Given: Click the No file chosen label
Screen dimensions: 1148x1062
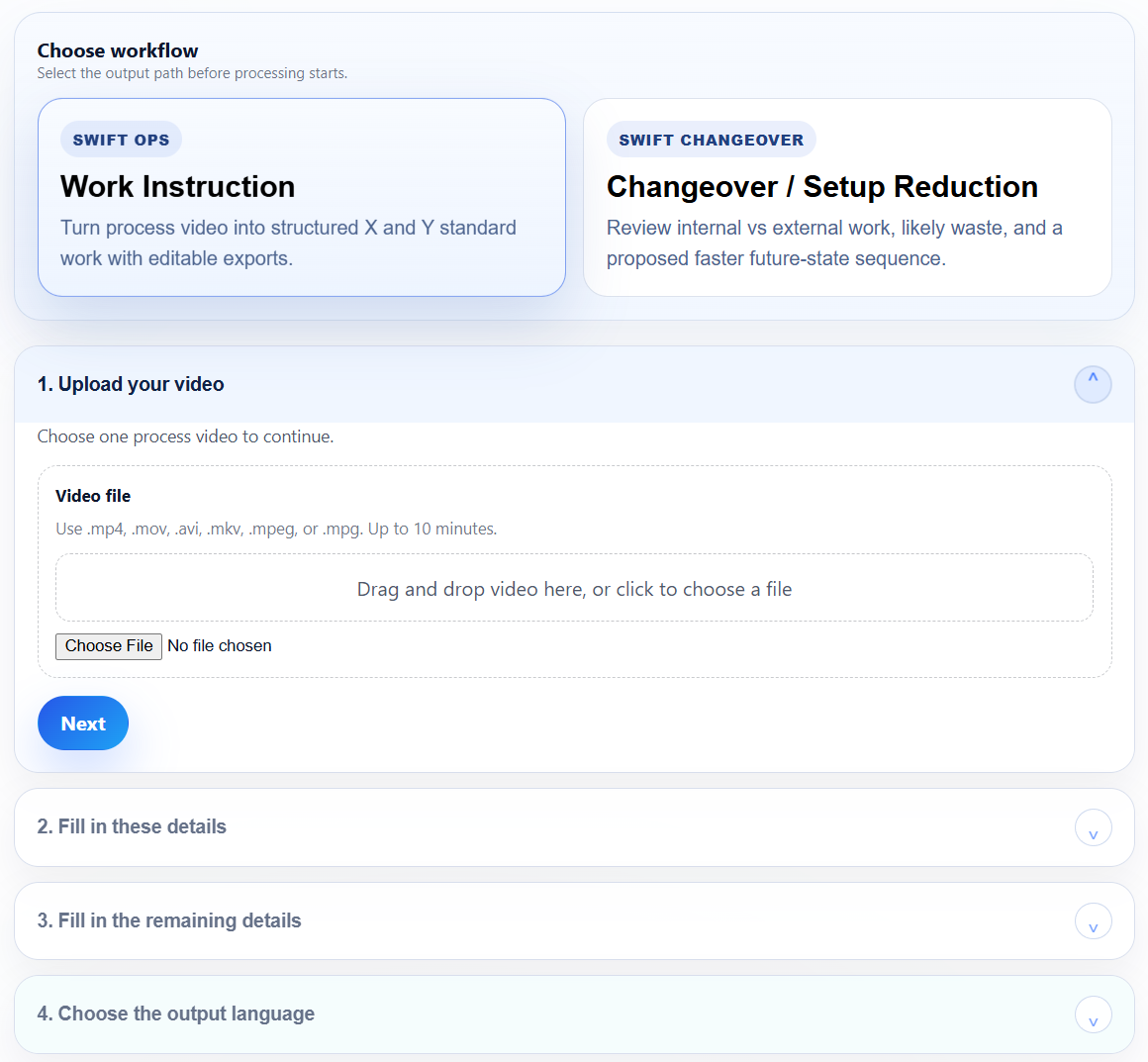Looking at the screenshot, I should [219, 645].
